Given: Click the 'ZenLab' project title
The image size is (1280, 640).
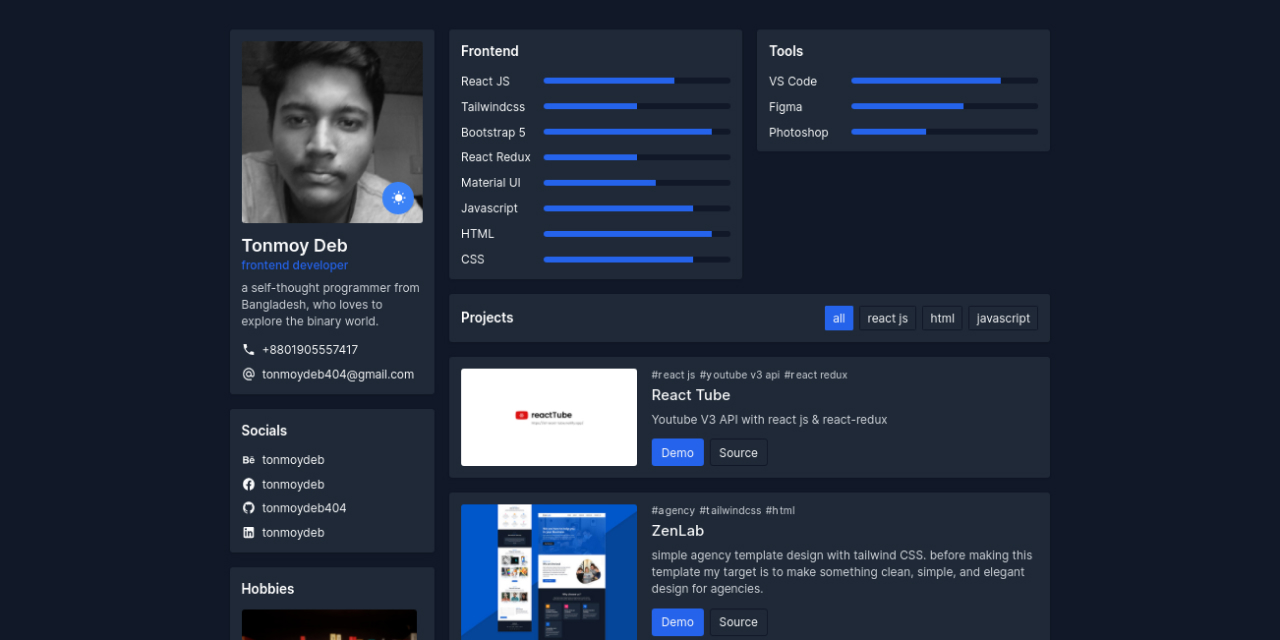Looking at the screenshot, I should click(678, 531).
